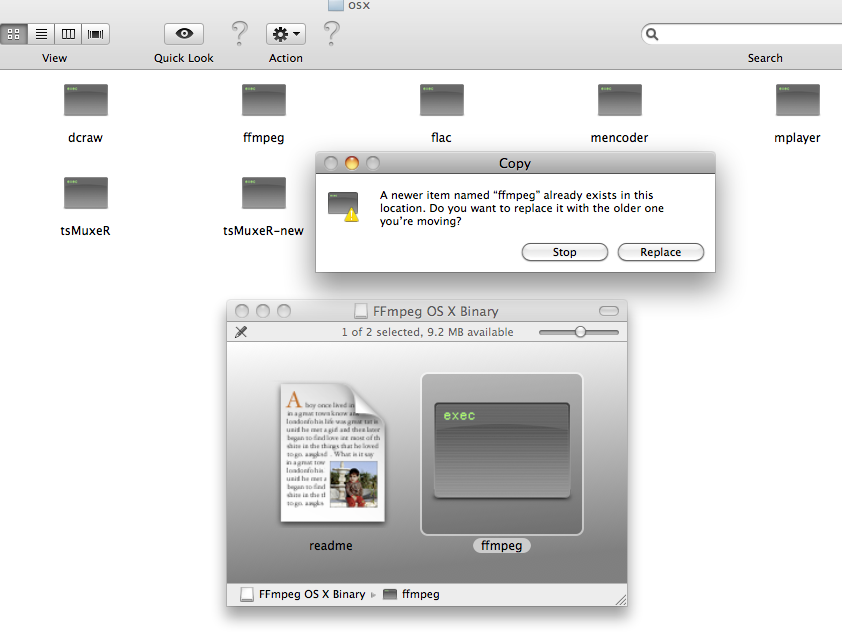Click the osx folder icon in title bar
The height and width of the screenshot is (636, 842).
point(336,5)
